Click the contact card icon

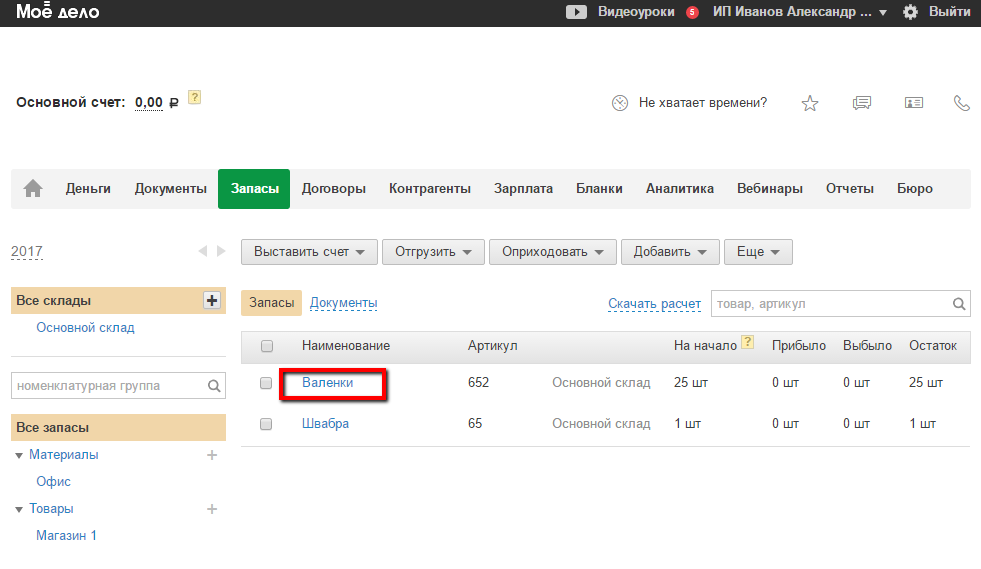click(x=914, y=103)
